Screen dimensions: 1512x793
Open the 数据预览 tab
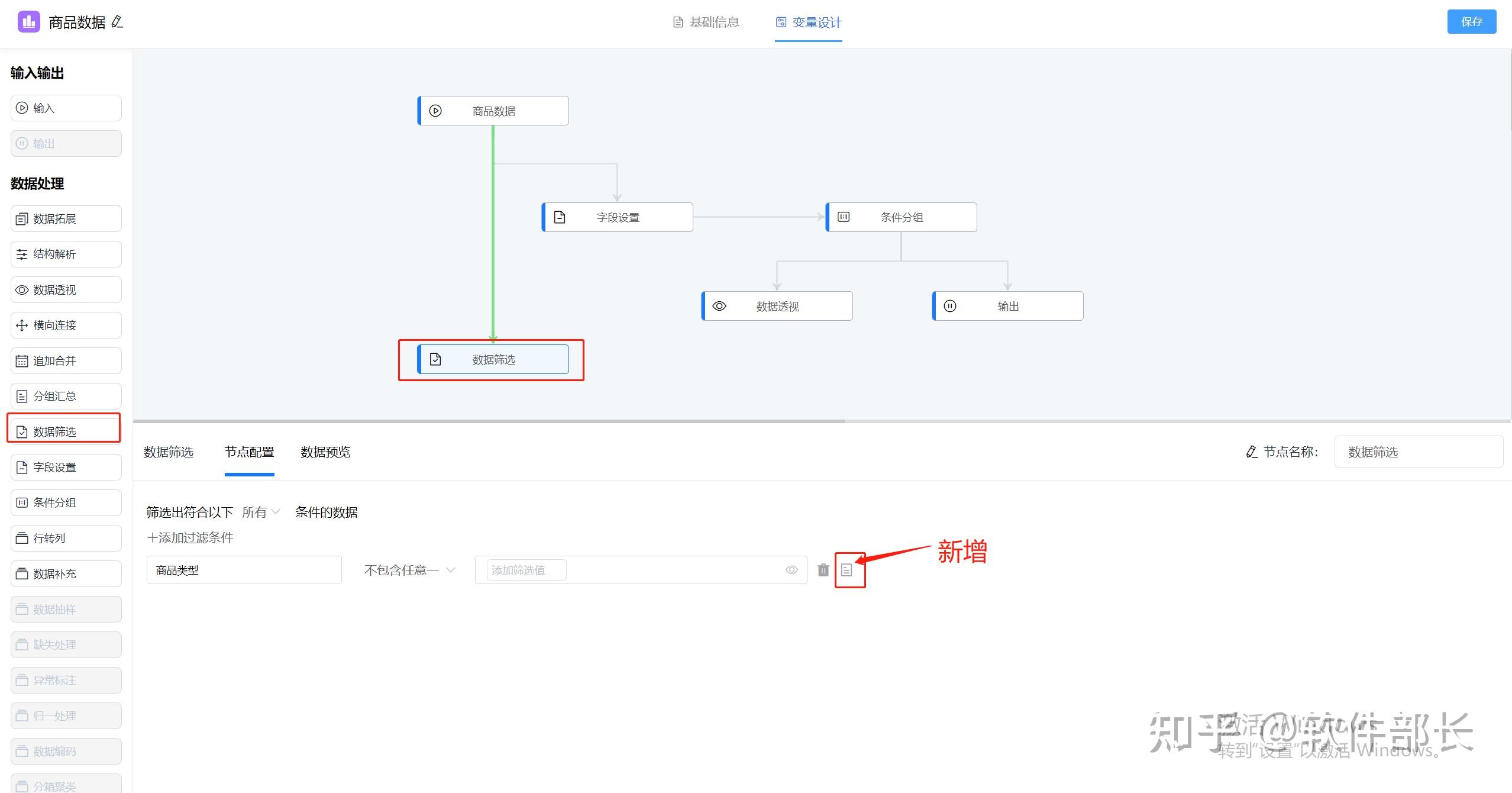tap(325, 452)
